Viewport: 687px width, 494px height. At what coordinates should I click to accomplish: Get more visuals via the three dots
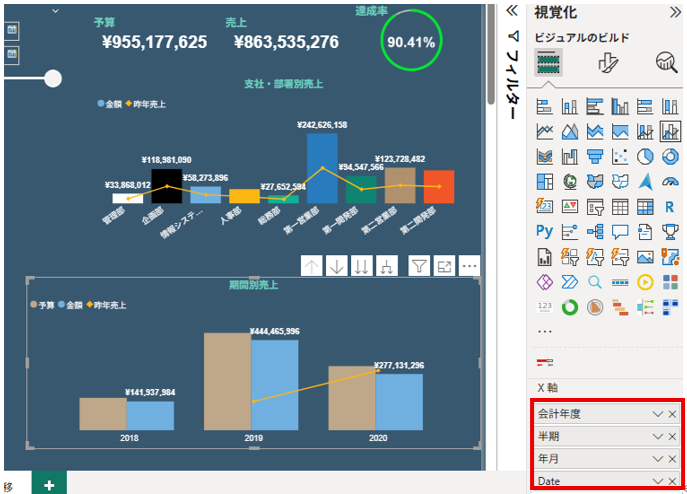point(545,332)
